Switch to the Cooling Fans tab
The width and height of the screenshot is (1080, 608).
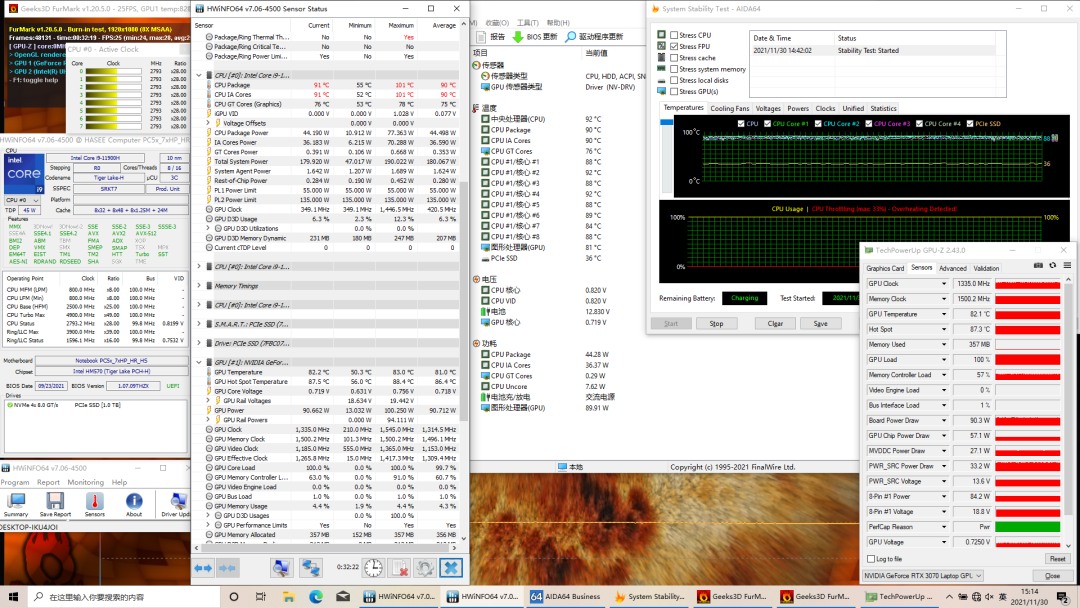click(x=729, y=108)
